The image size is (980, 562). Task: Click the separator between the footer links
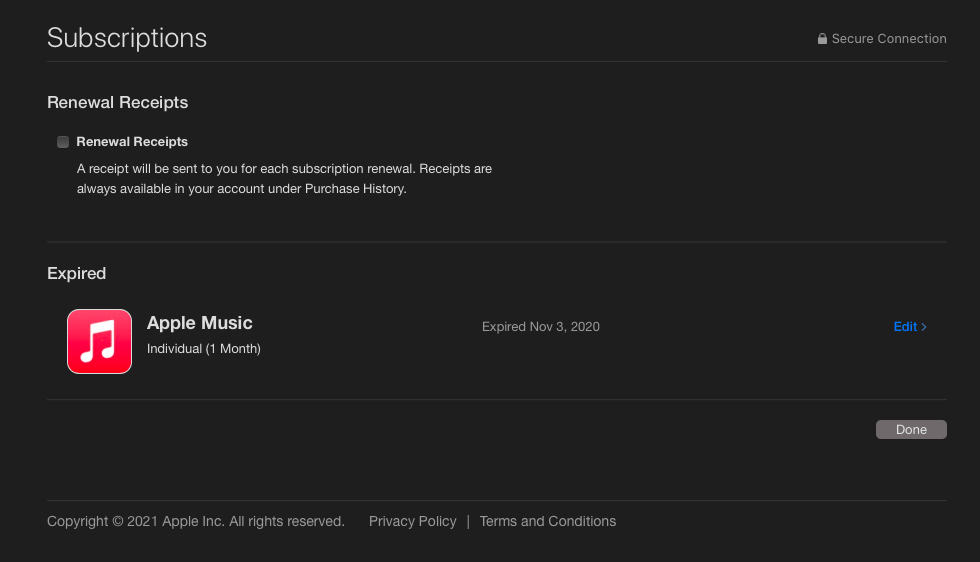[x=468, y=521]
